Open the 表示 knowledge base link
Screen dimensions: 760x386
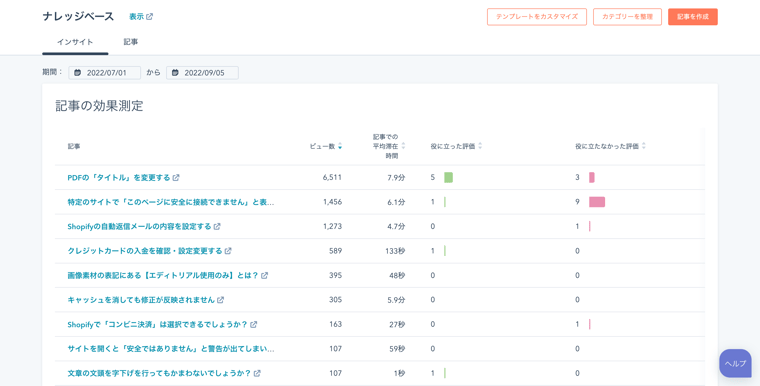(x=136, y=16)
